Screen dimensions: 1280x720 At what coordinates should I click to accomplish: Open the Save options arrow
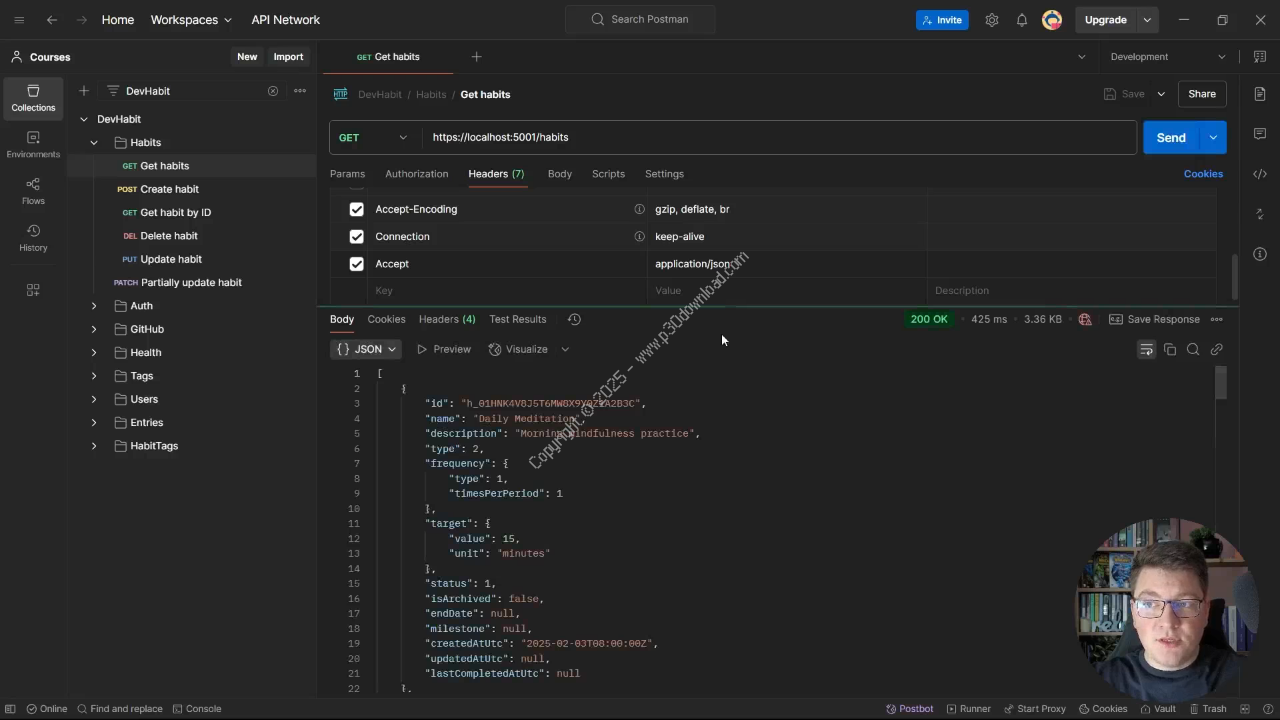pyautogui.click(x=1161, y=94)
